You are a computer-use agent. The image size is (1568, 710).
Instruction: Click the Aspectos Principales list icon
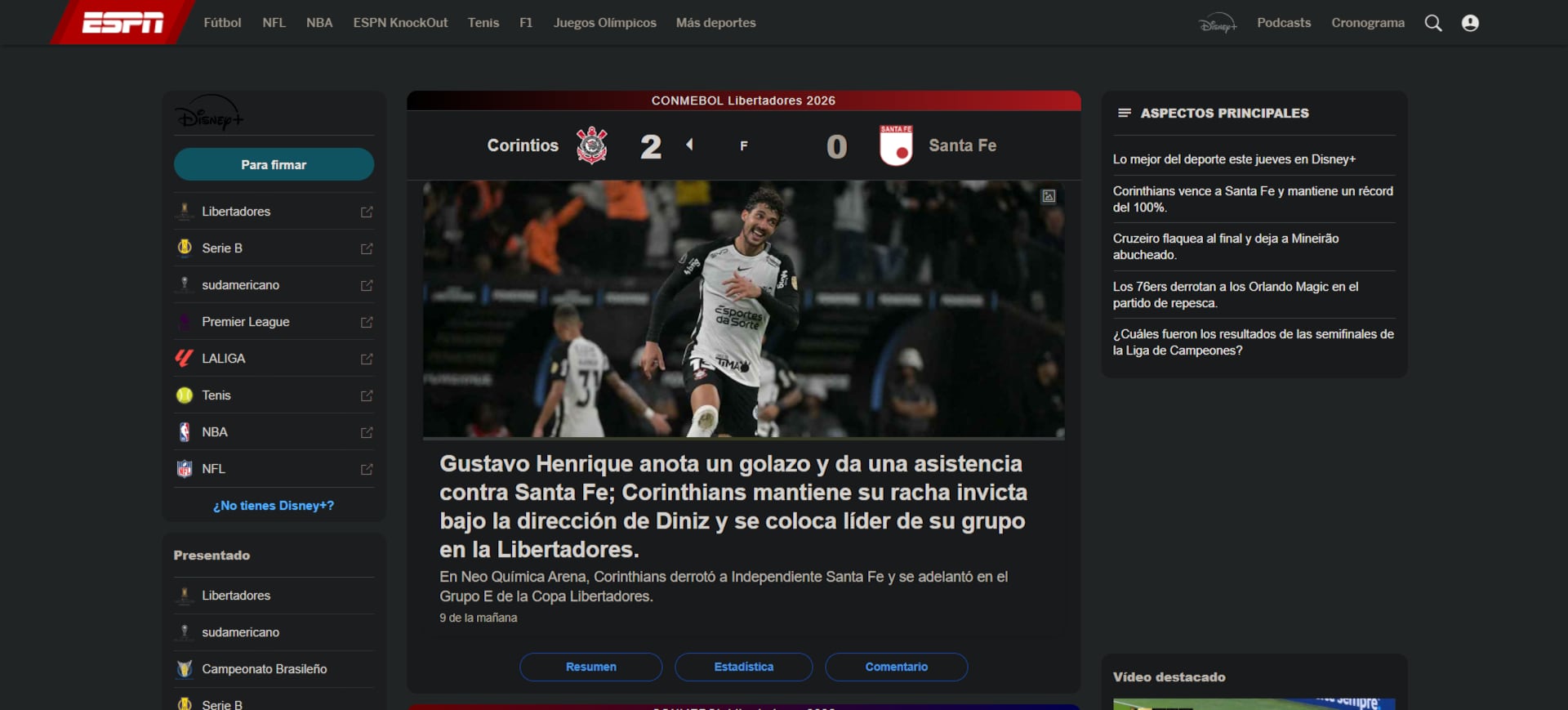click(1125, 113)
